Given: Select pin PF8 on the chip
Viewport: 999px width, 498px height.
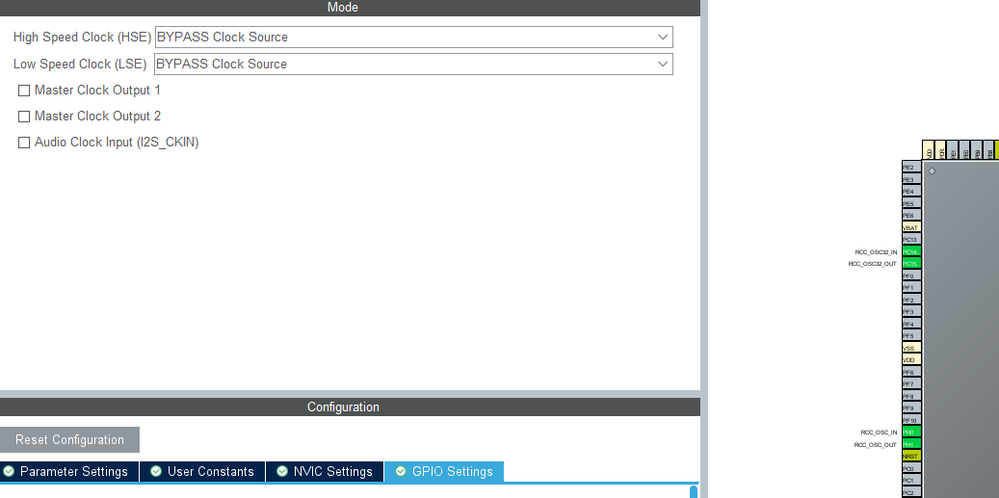Looking at the screenshot, I should 912,396.
